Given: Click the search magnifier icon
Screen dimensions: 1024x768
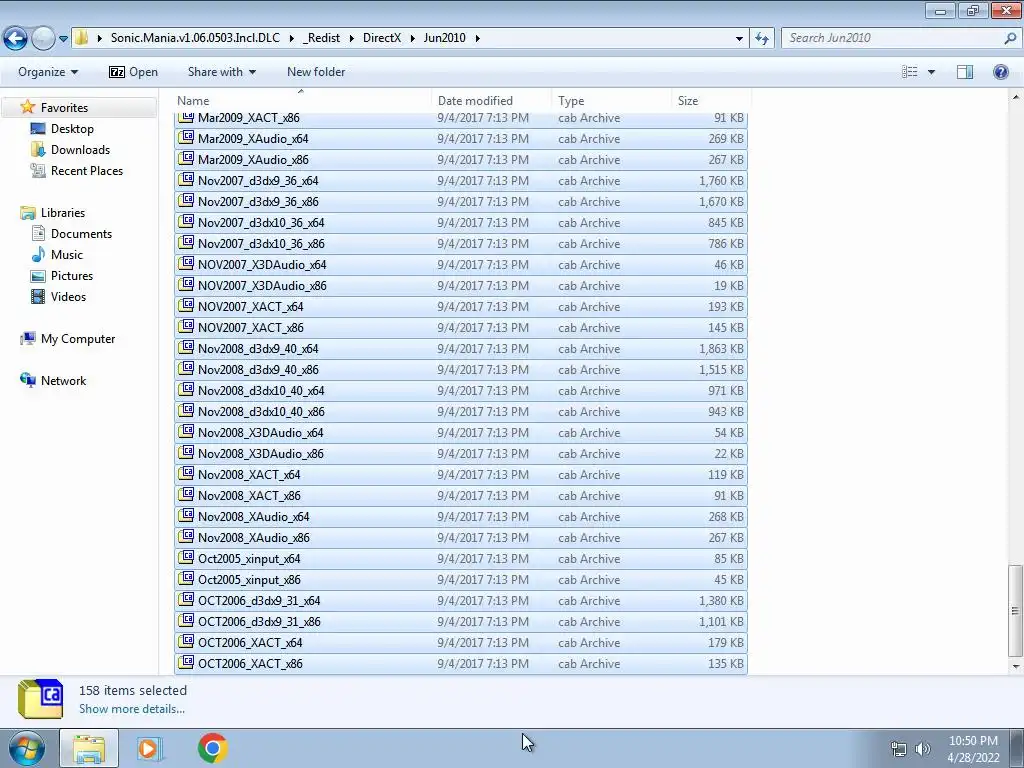Looking at the screenshot, I should 1010,38.
